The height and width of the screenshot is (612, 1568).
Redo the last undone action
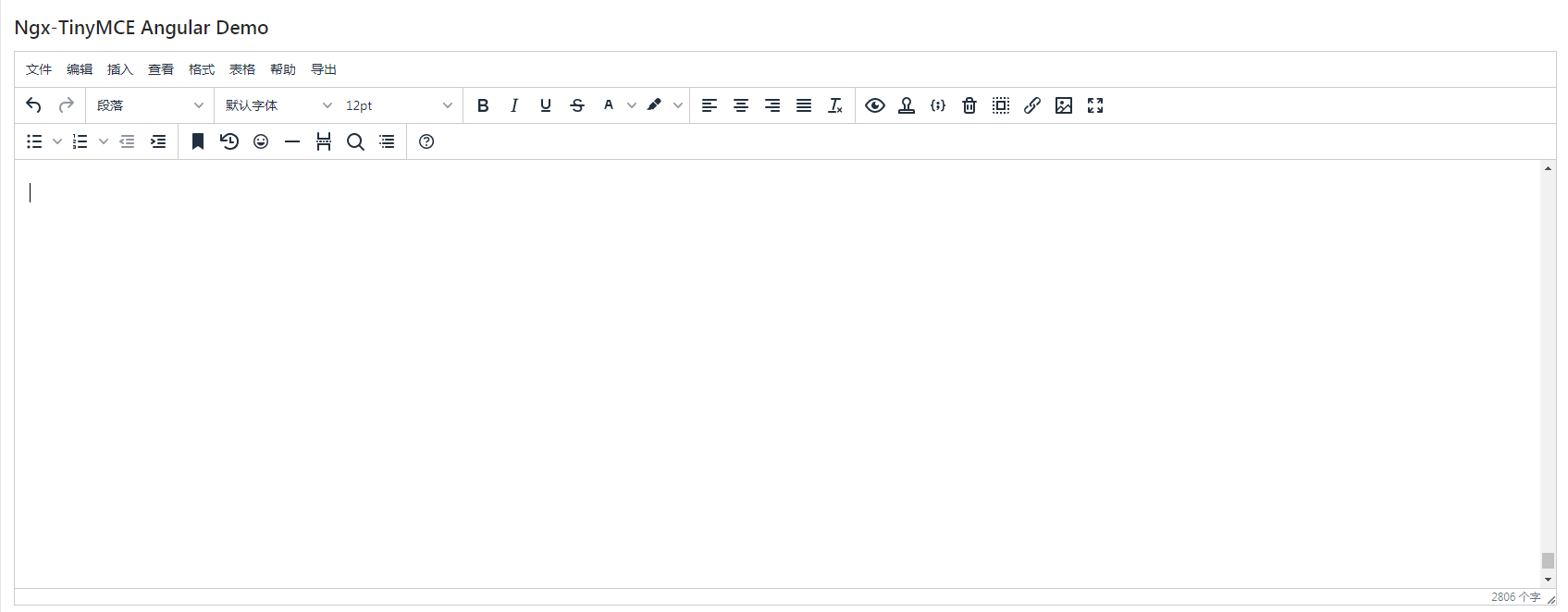[x=66, y=105]
